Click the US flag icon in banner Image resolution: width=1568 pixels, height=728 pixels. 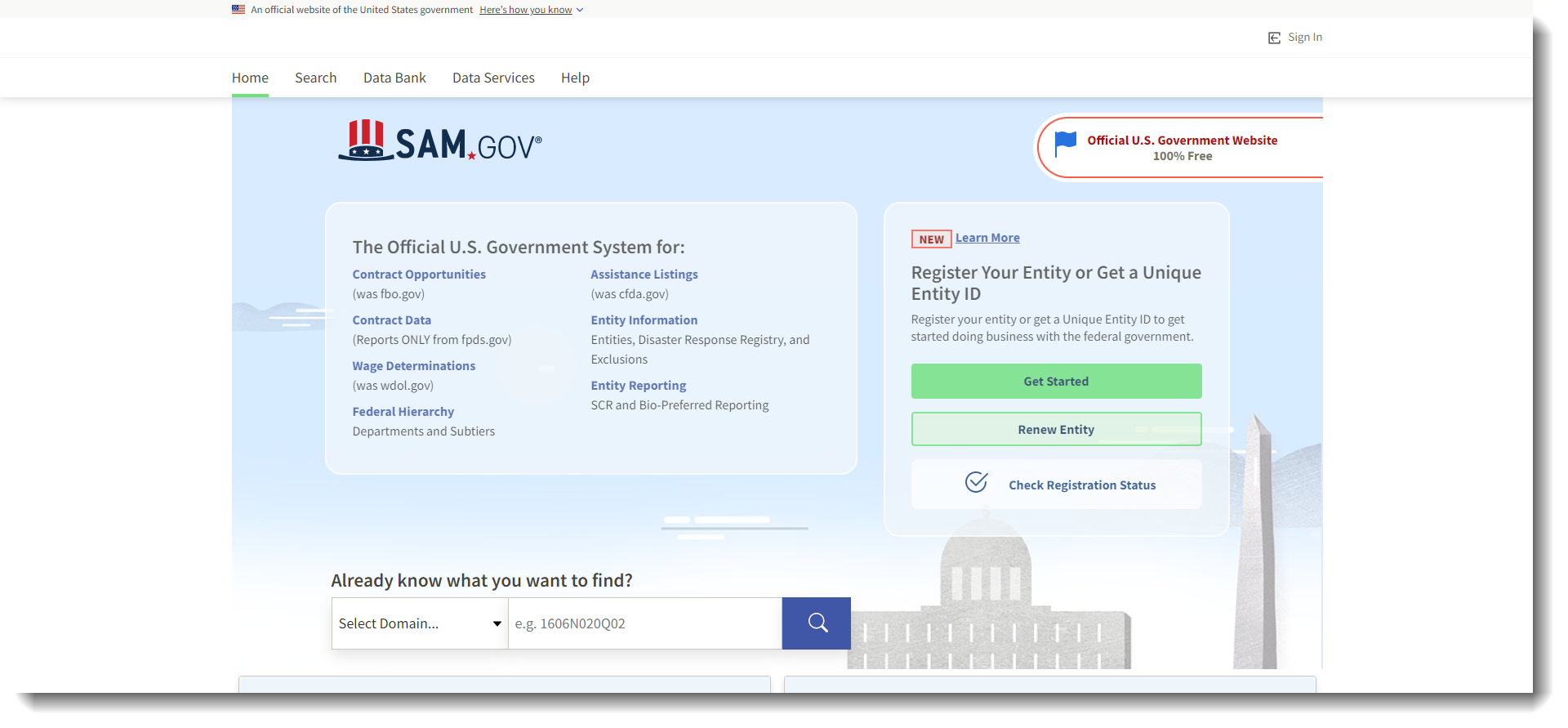point(238,10)
